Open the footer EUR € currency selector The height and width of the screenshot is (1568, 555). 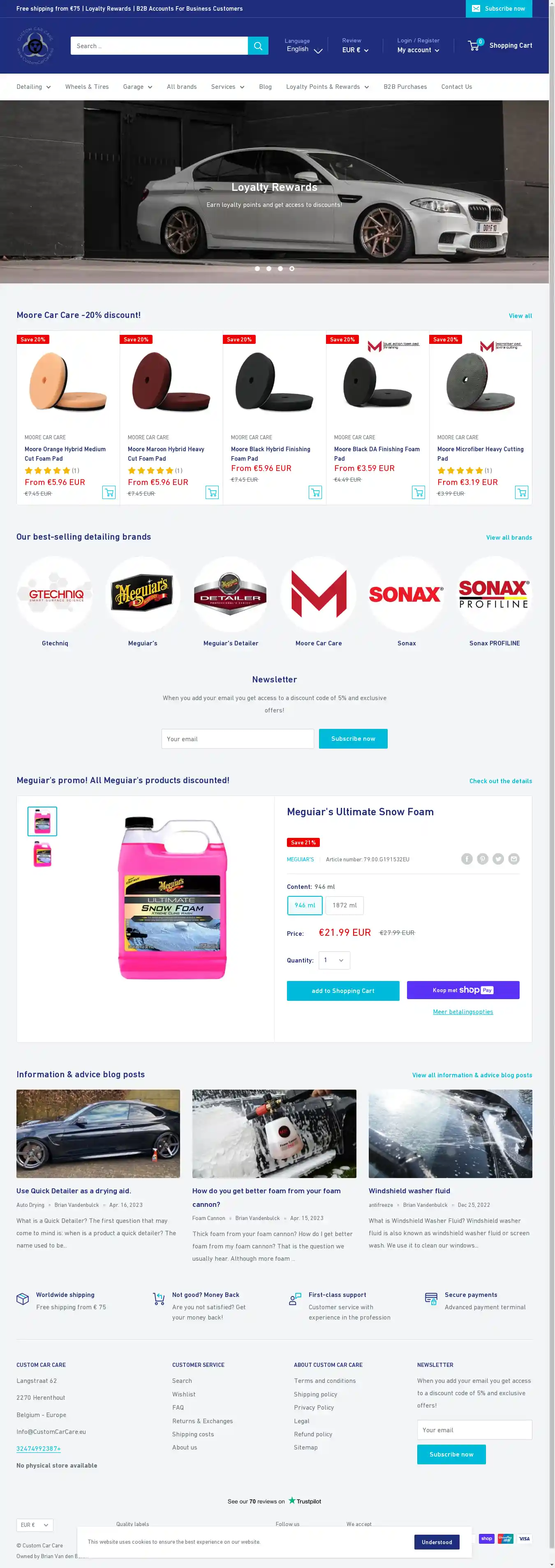pyautogui.click(x=35, y=1525)
